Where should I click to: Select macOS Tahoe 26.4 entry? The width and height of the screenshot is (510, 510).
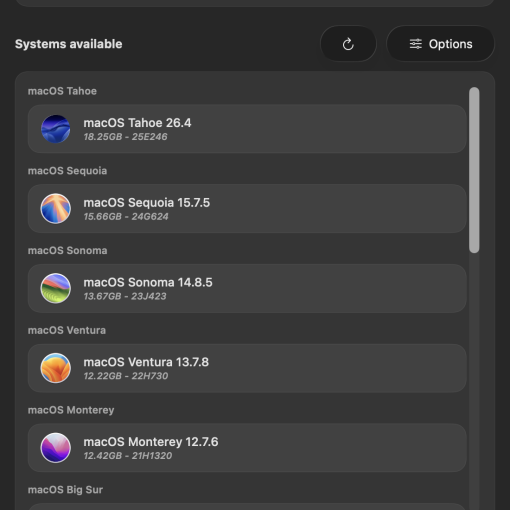(247, 129)
